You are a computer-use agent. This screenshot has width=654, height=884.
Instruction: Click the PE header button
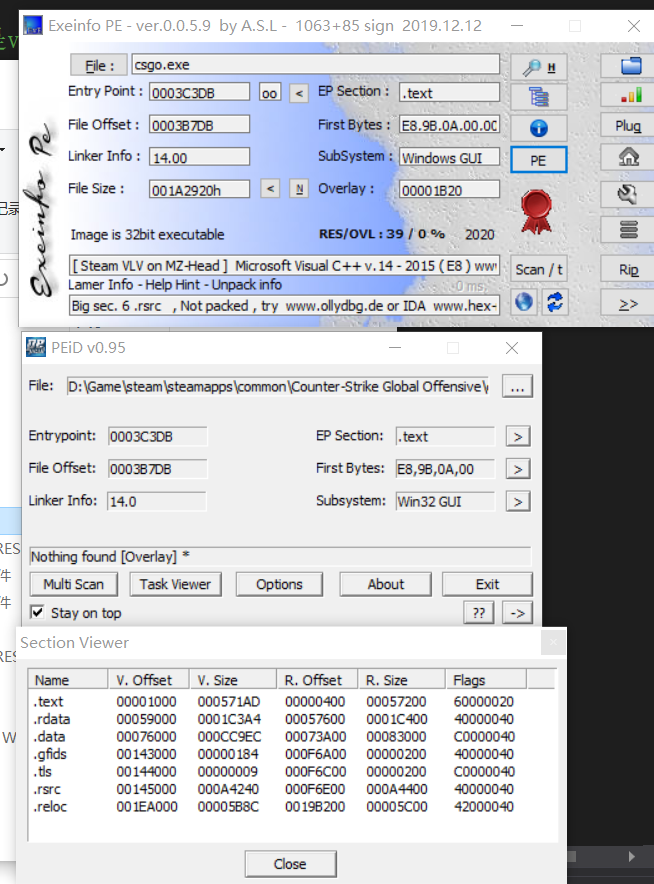[538, 160]
